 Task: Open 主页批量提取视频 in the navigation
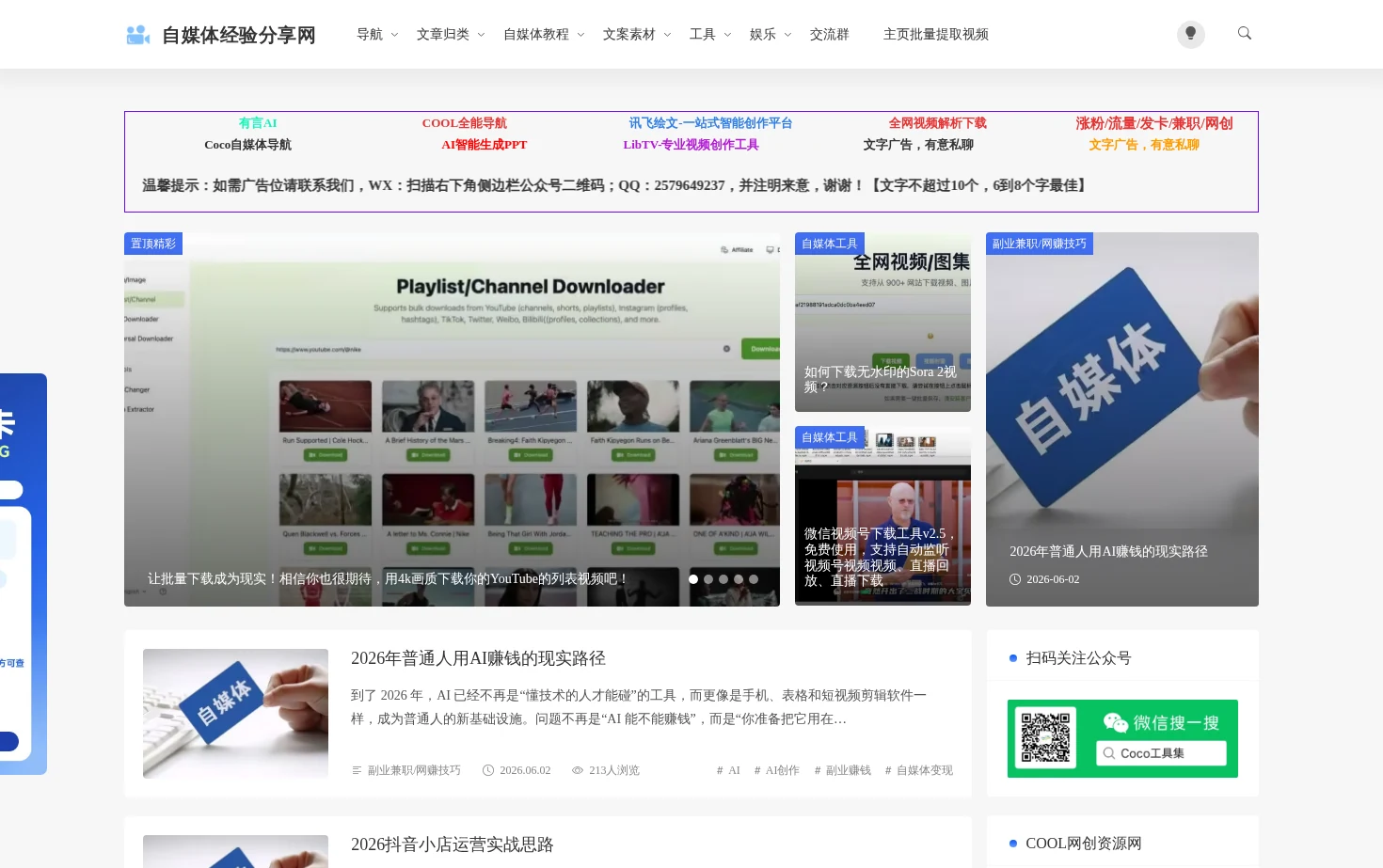point(936,34)
